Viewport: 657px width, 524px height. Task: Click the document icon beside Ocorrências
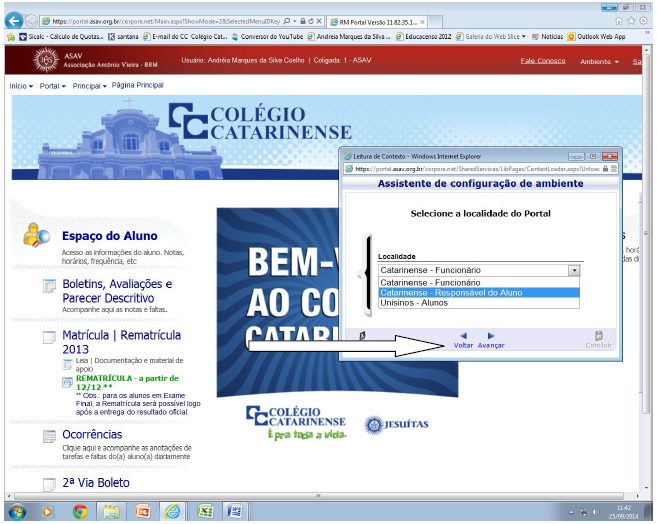tap(49, 436)
